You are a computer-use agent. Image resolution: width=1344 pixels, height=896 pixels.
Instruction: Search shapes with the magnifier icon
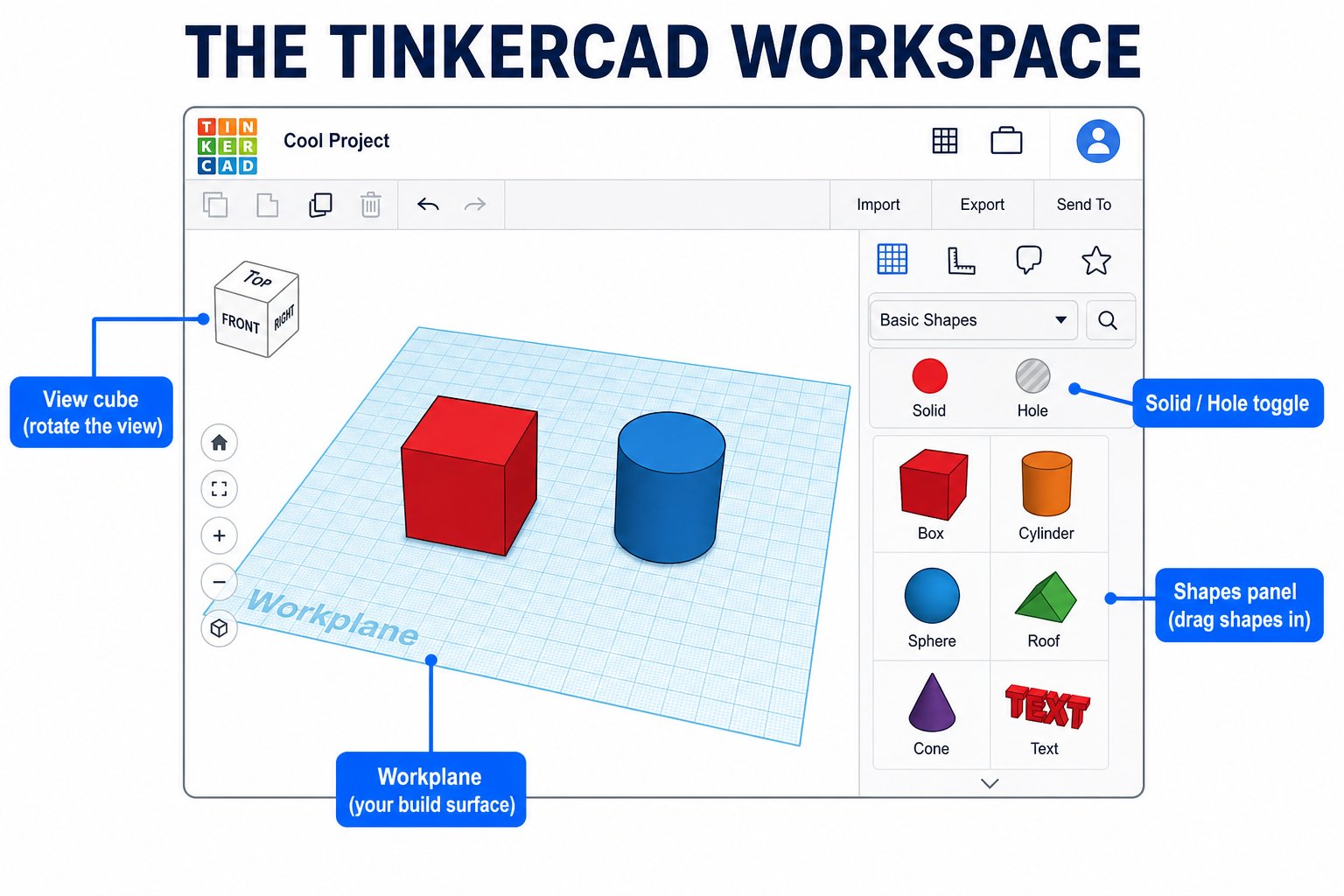point(1108,320)
